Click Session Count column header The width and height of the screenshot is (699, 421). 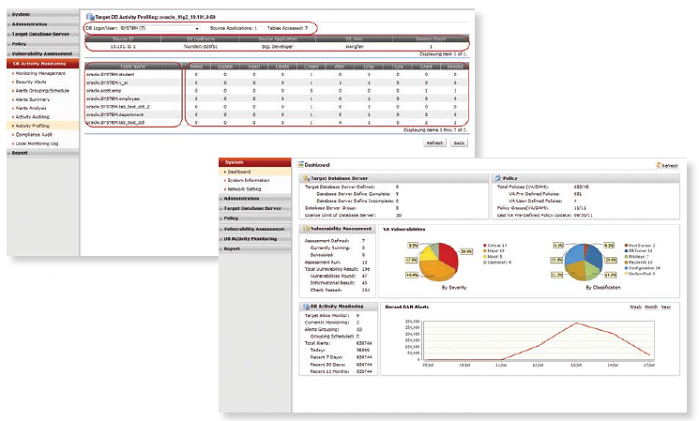pyautogui.click(x=431, y=39)
